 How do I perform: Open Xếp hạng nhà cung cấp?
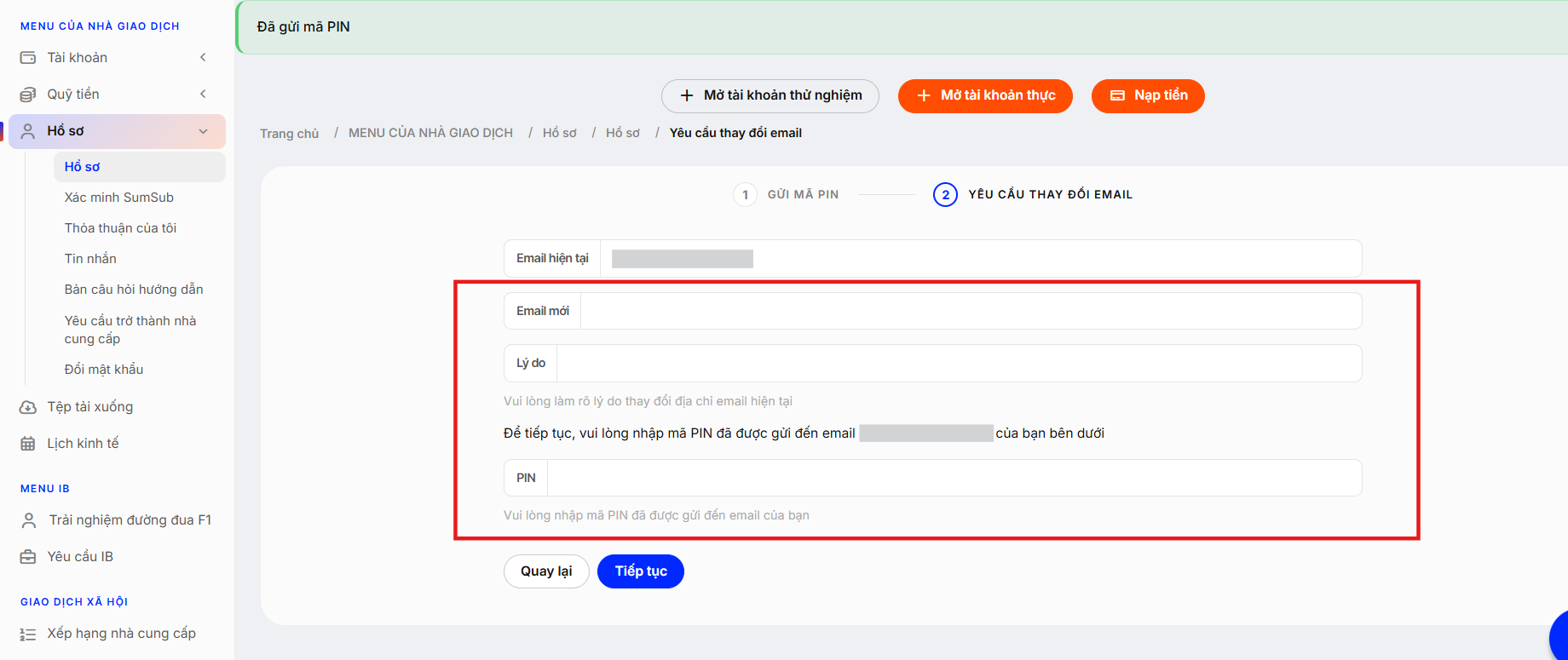coord(121,634)
